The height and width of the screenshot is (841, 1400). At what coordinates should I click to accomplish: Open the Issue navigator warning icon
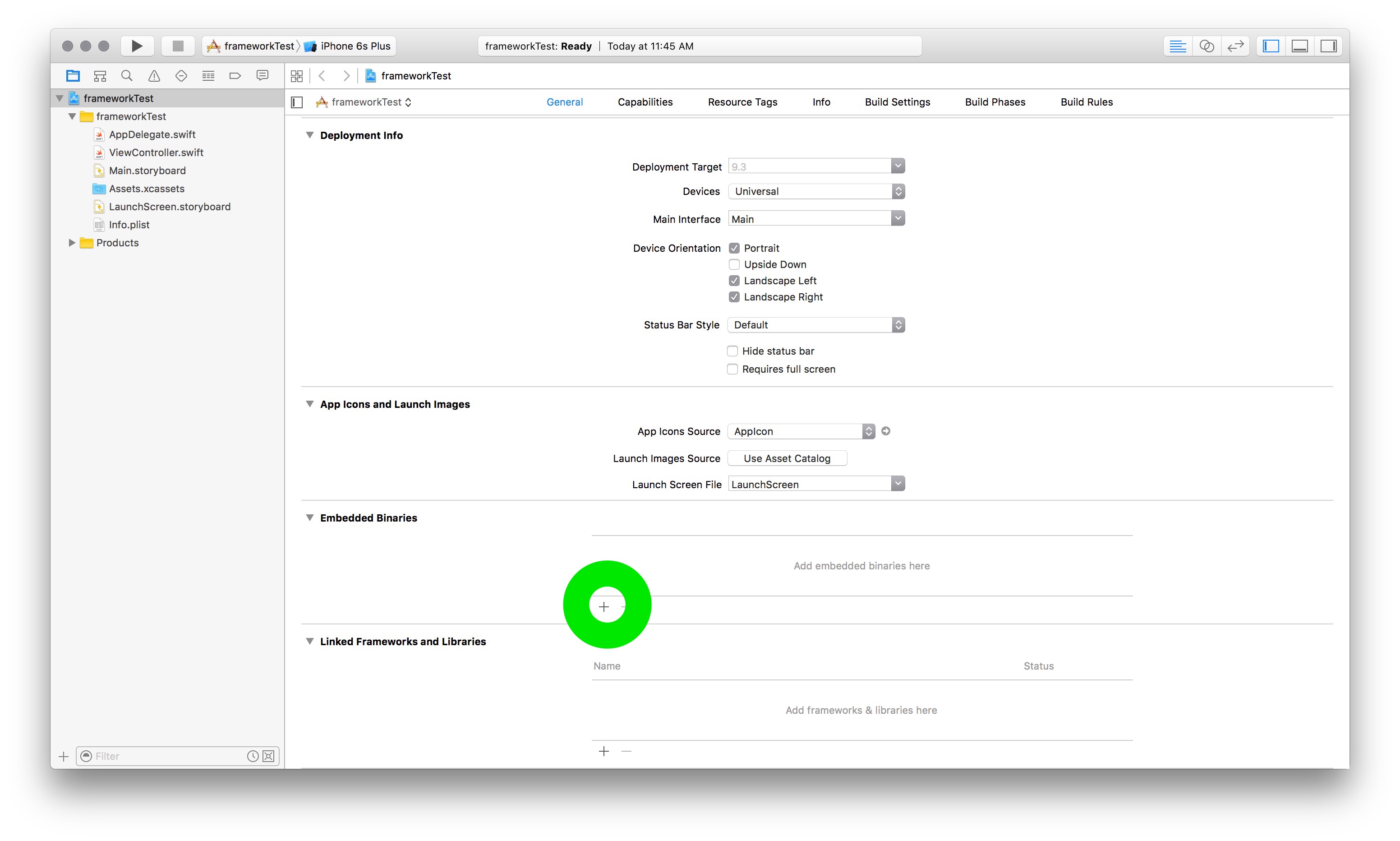point(154,75)
